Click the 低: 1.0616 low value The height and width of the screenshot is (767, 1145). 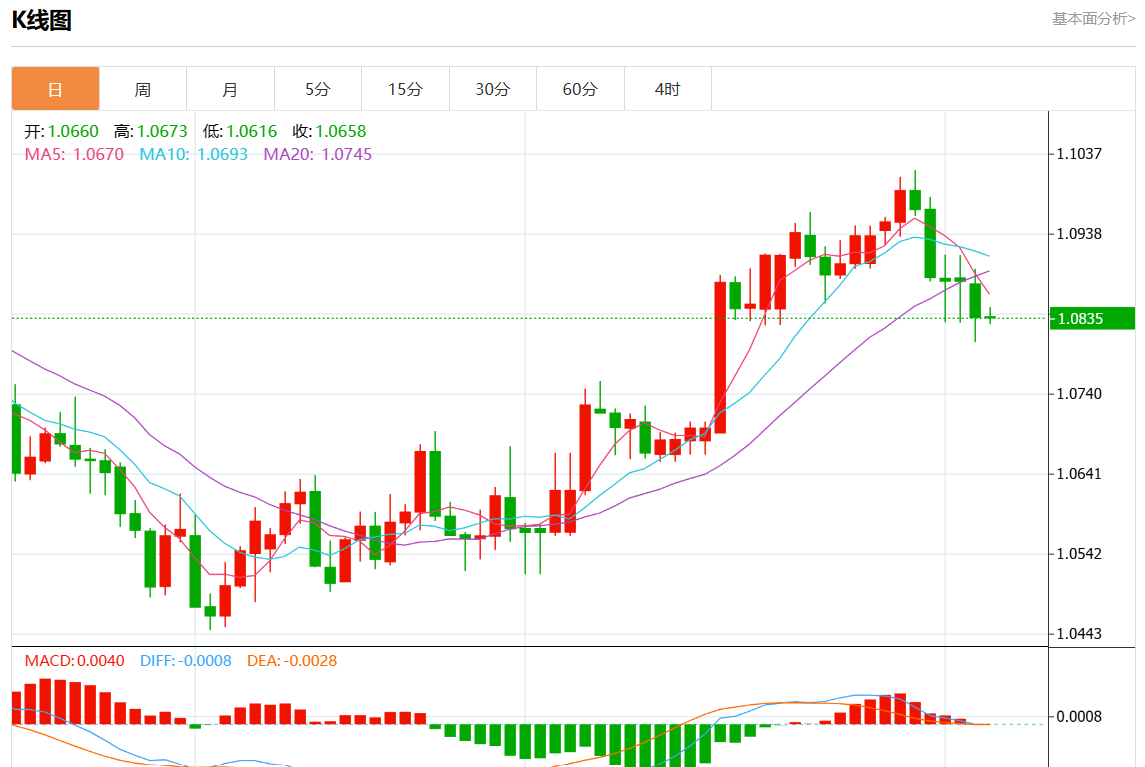(x=240, y=131)
